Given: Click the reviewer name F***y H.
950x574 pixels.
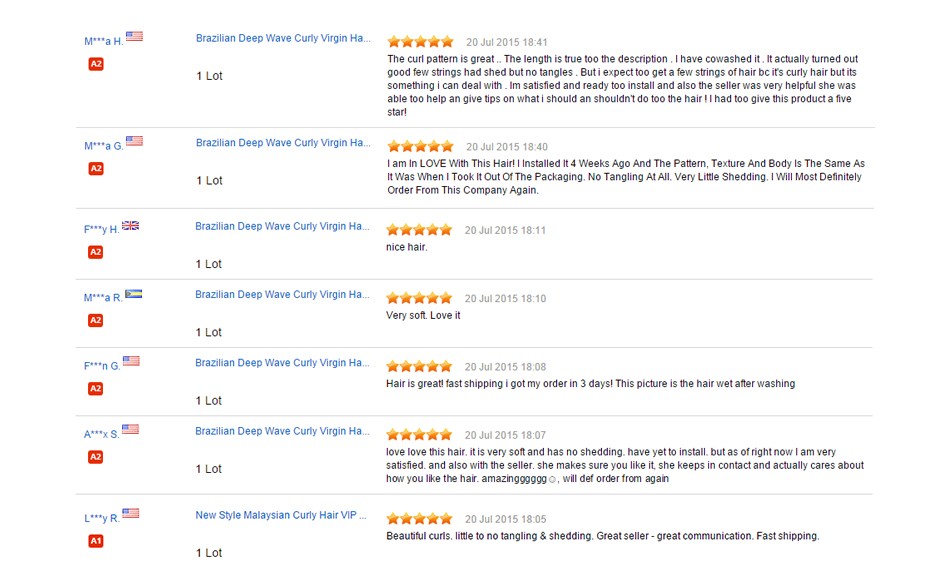Looking at the screenshot, I should [x=101, y=230].
